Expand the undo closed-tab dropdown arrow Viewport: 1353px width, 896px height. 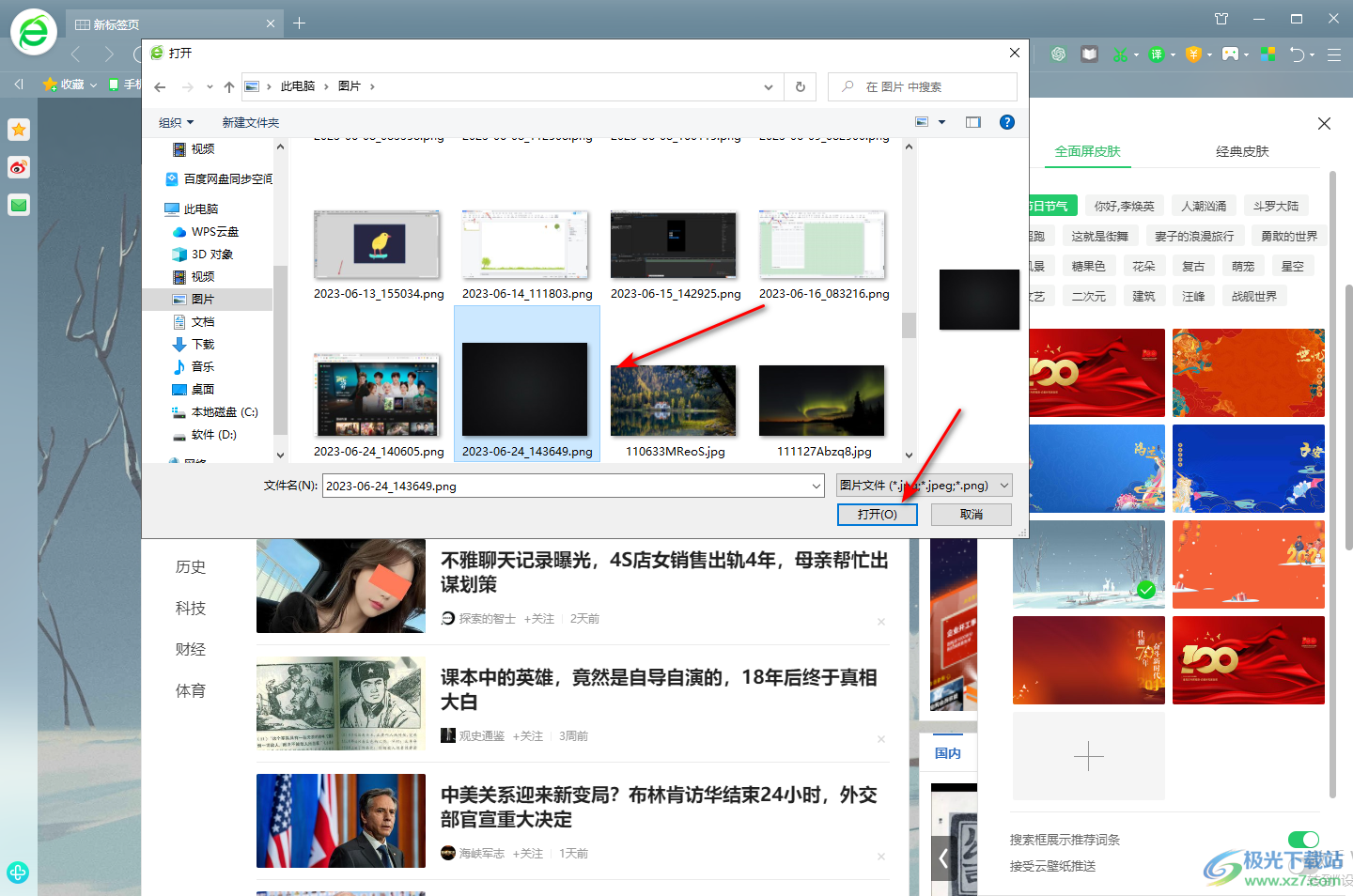(1313, 54)
